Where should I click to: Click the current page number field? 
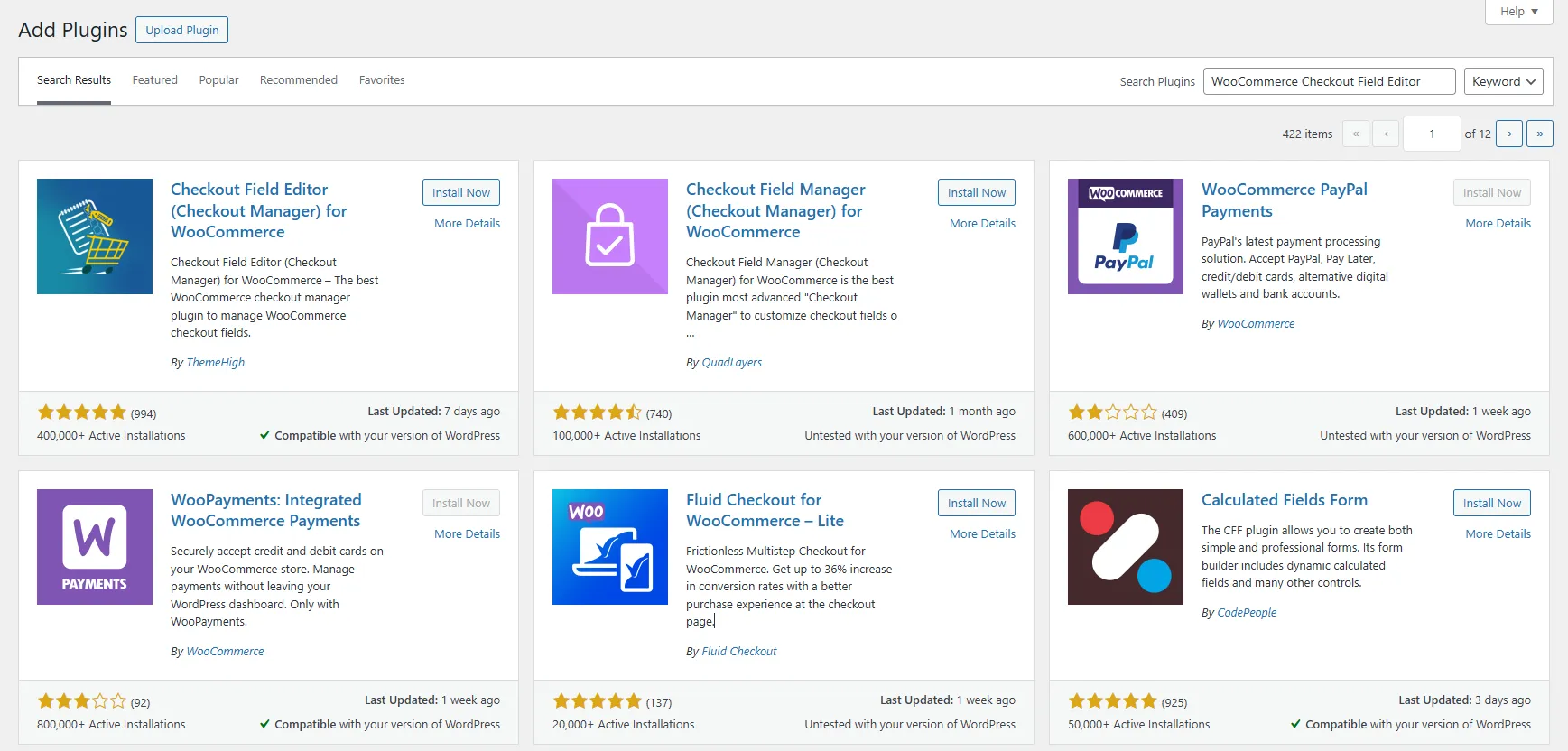pos(1432,134)
